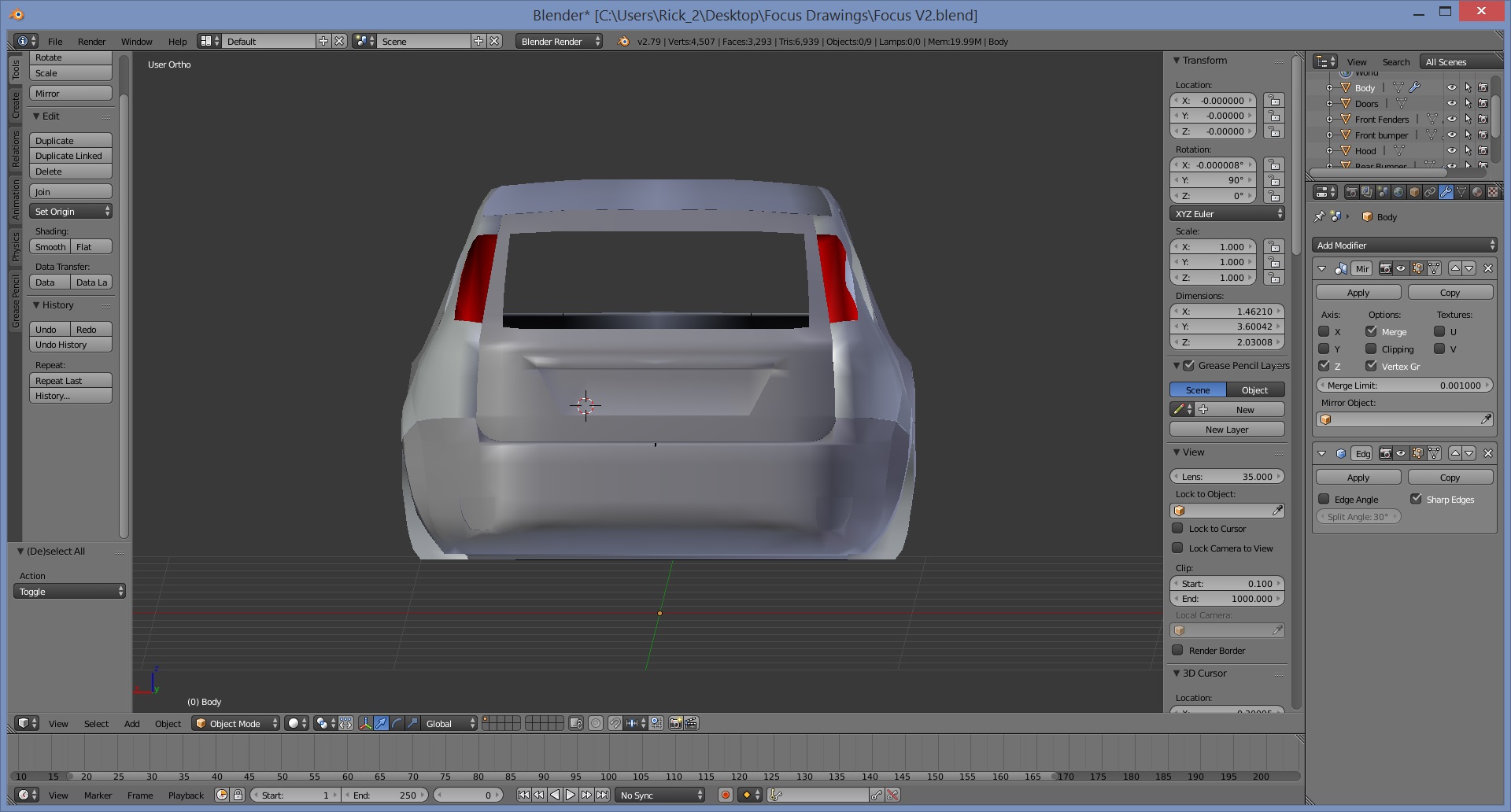Lock the X location lock icon
Screen dimensions: 1511x812
point(1274,101)
